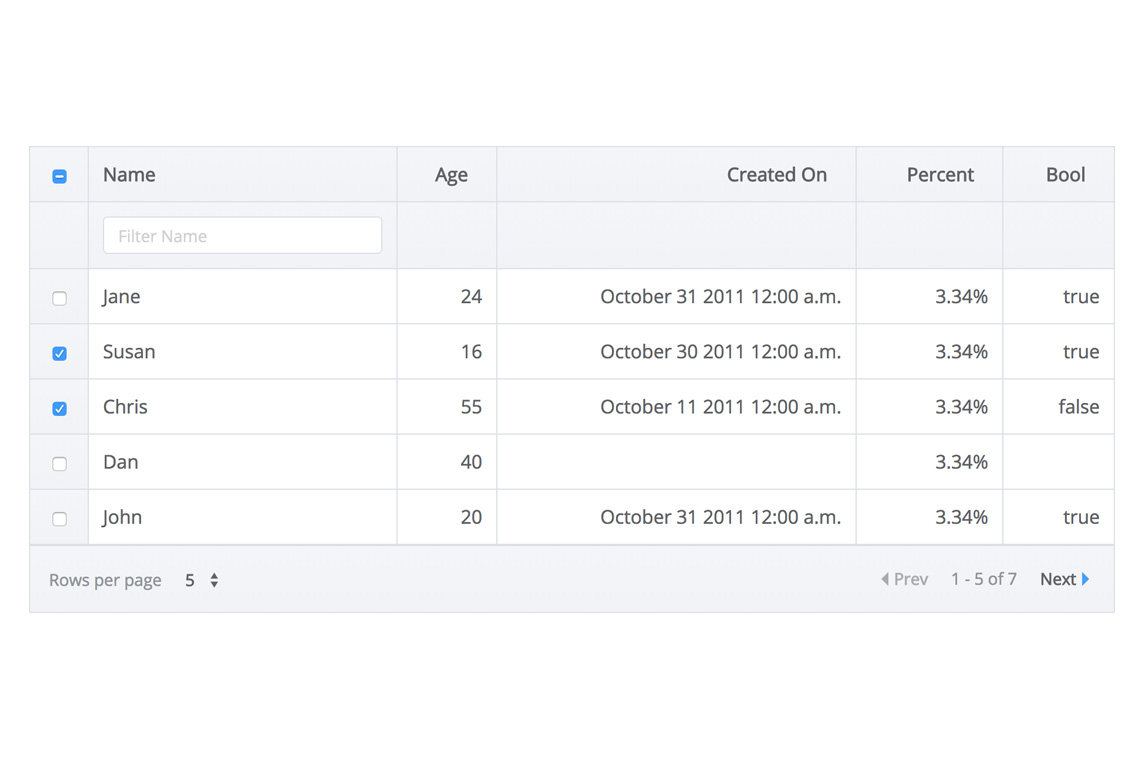Viewport: 1144px width, 758px height.
Task: Click the Next page arrow icon
Action: click(x=1087, y=579)
